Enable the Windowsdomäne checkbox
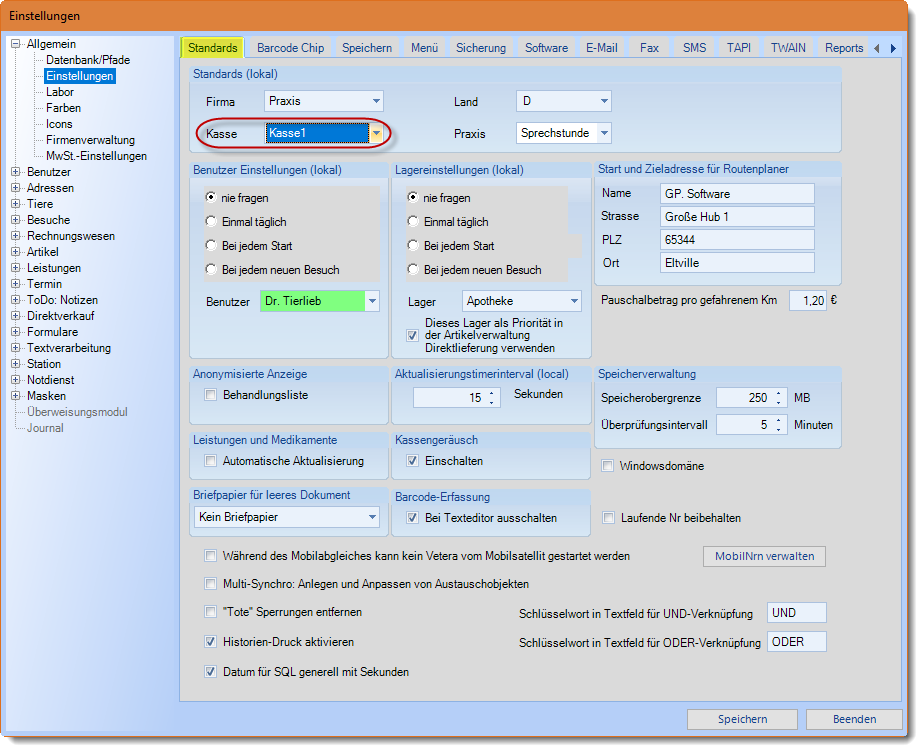 coord(609,466)
